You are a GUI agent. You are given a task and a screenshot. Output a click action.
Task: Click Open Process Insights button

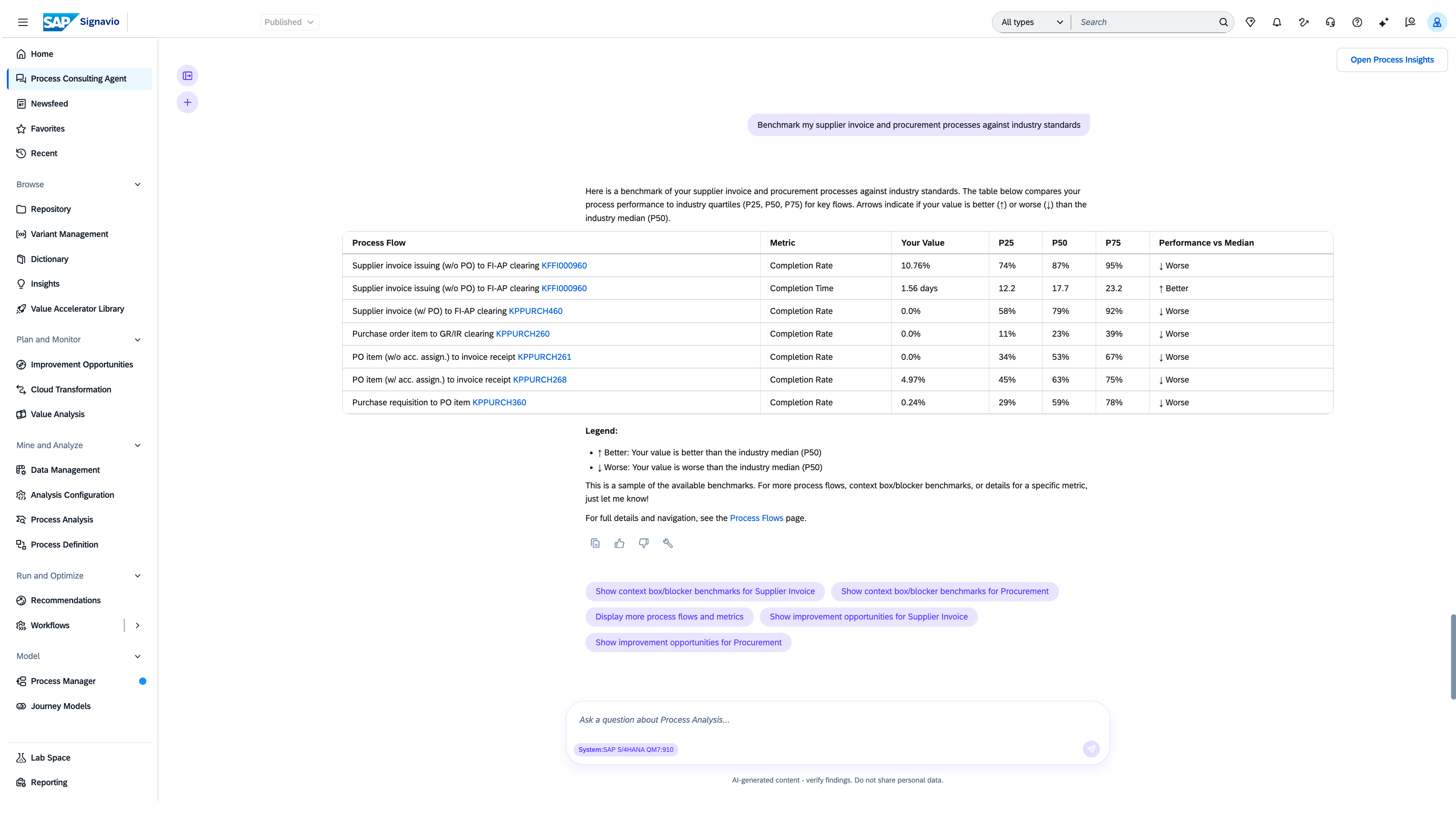point(1392,60)
